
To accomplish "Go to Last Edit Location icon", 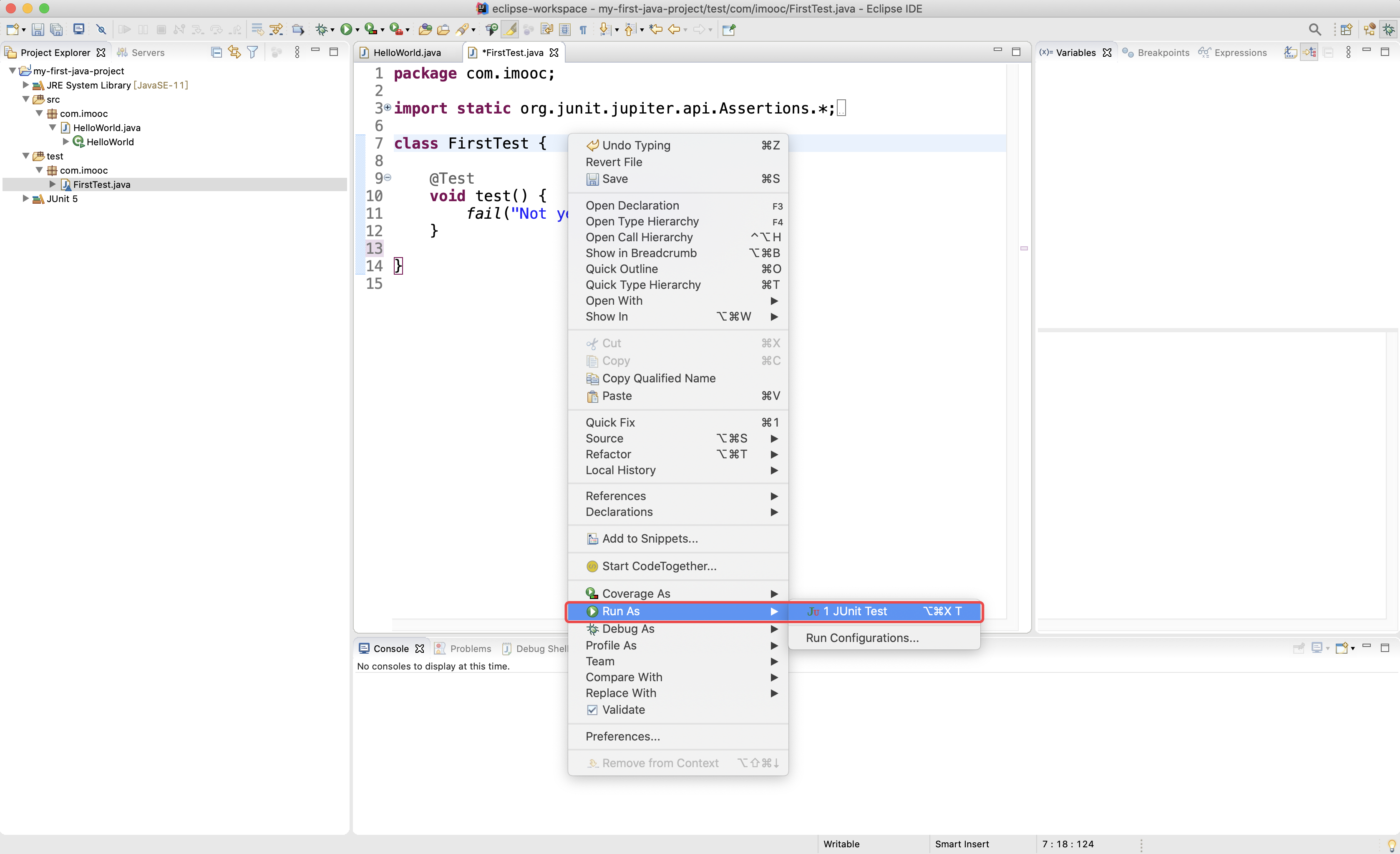I will pyautogui.click(x=656, y=30).
